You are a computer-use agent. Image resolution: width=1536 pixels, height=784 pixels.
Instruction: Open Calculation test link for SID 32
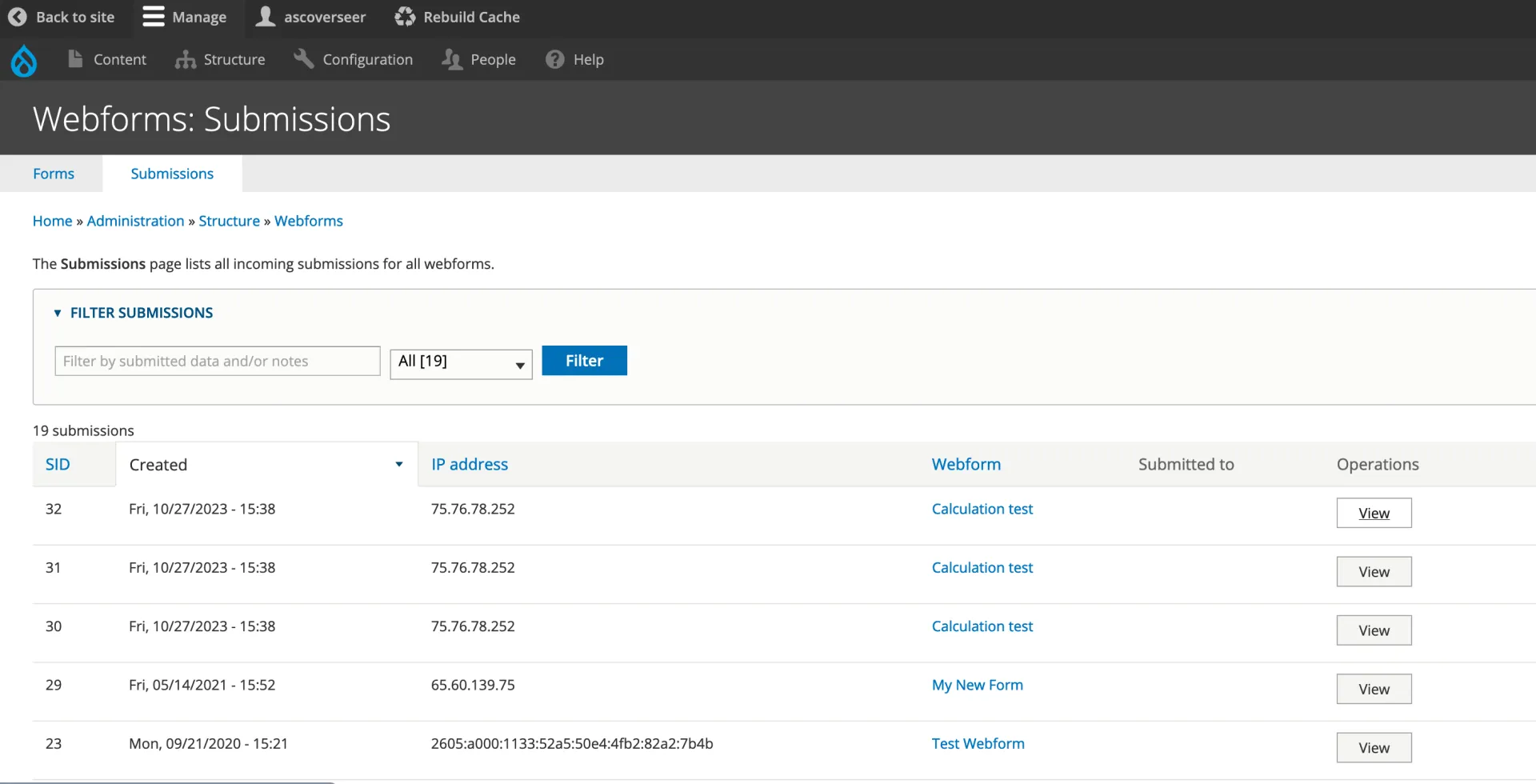pyautogui.click(x=982, y=509)
